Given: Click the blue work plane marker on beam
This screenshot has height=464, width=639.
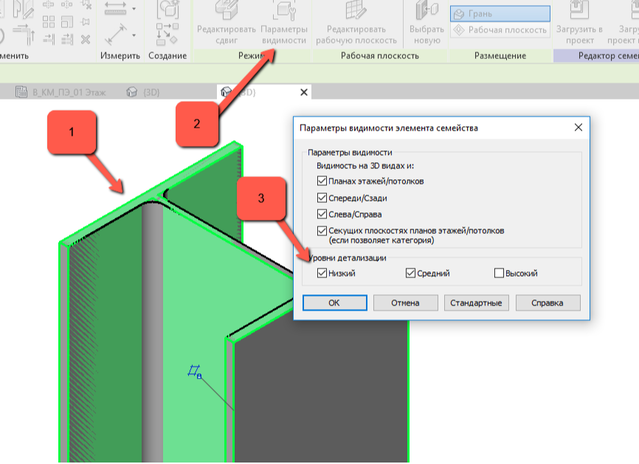Looking at the screenshot, I should tap(195, 372).
